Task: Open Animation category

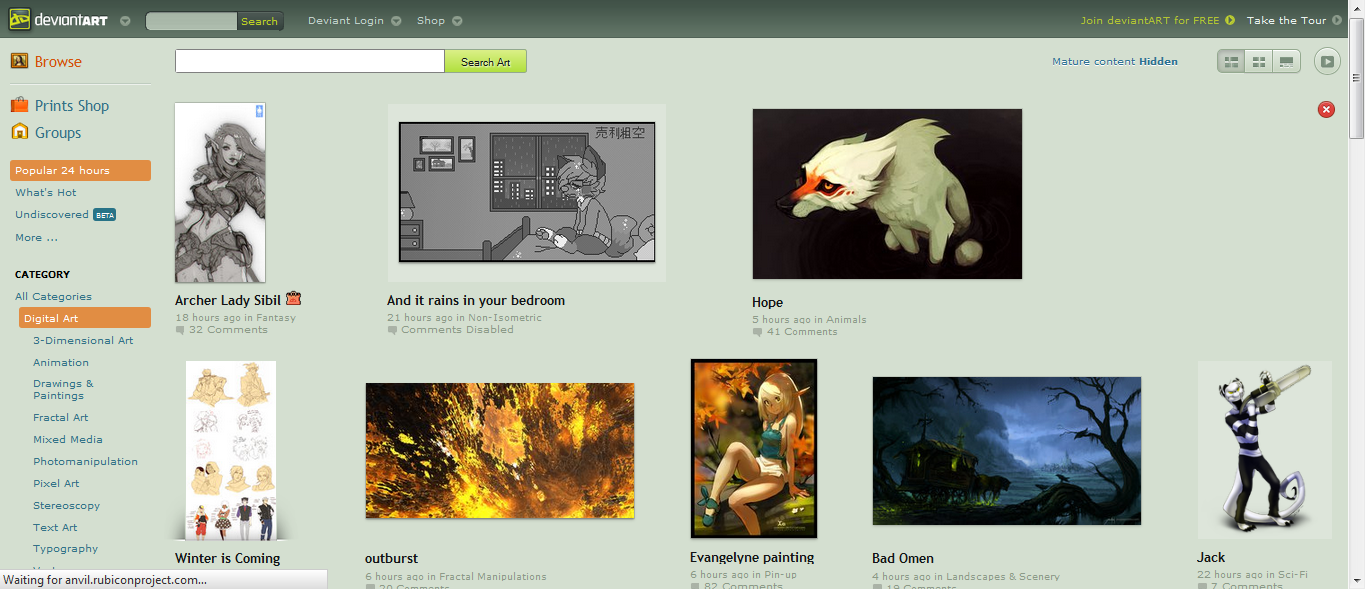Action: [x=61, y=363]
